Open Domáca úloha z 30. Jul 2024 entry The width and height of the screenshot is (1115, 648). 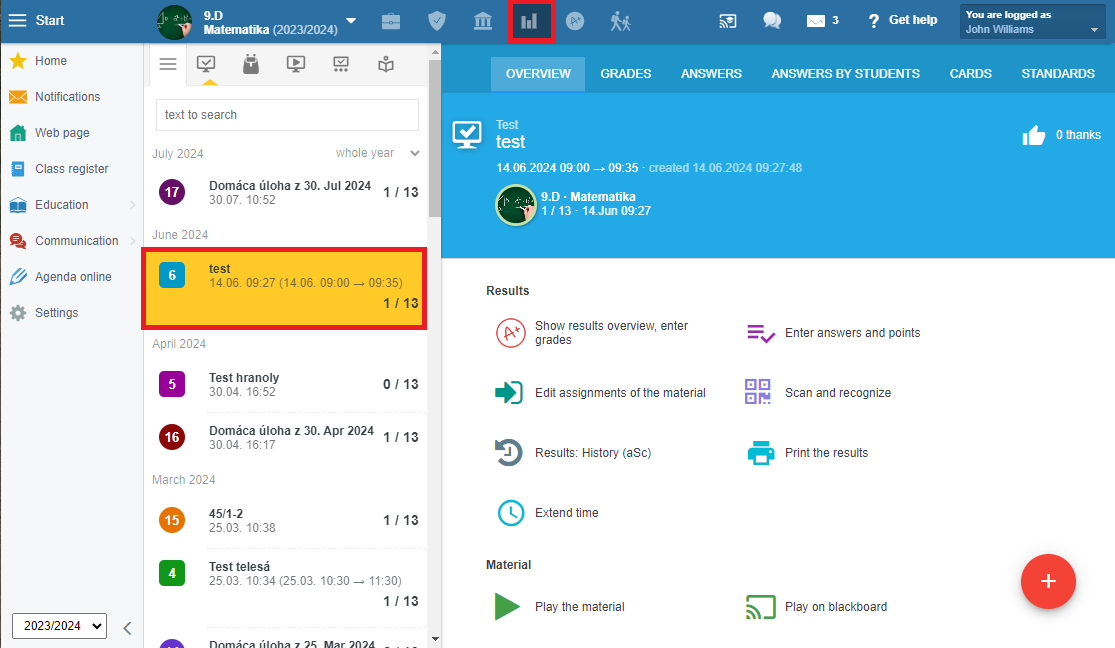(x=285, y=192)
